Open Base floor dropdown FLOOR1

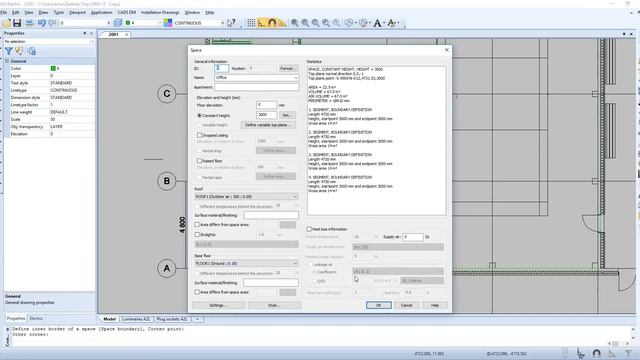247,263
